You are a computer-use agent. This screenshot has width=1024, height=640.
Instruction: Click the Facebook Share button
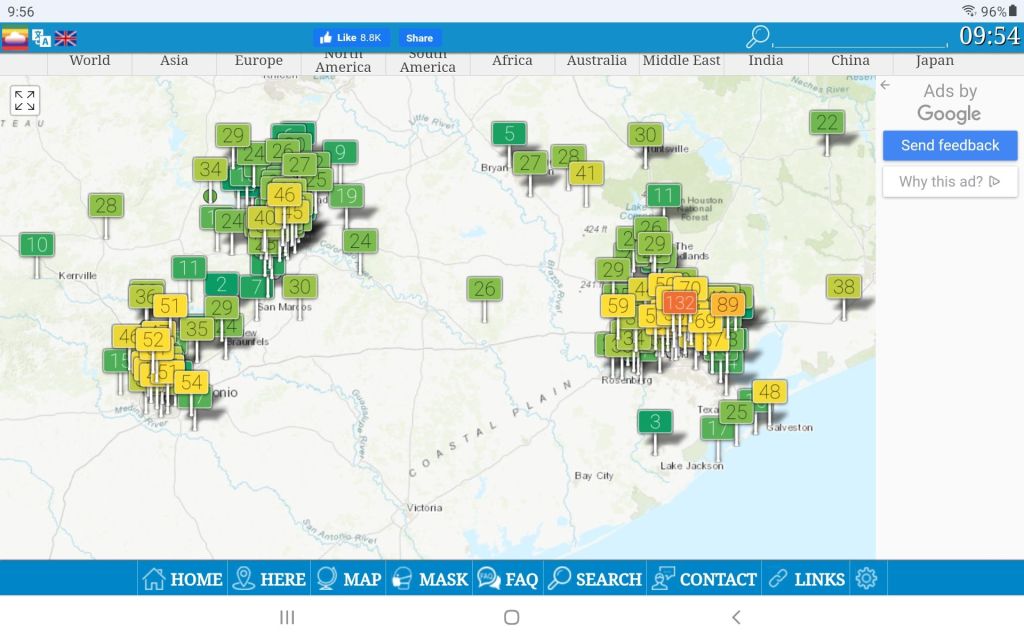coord(420,38)
